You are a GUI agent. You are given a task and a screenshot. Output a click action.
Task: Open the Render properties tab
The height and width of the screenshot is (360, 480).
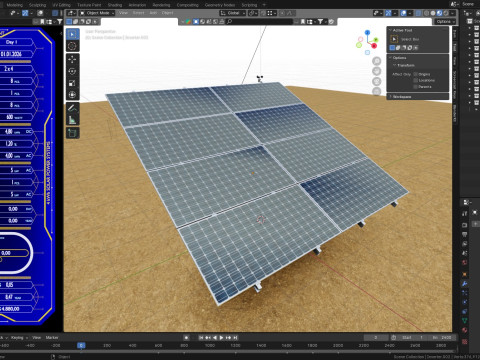(464, 225)
